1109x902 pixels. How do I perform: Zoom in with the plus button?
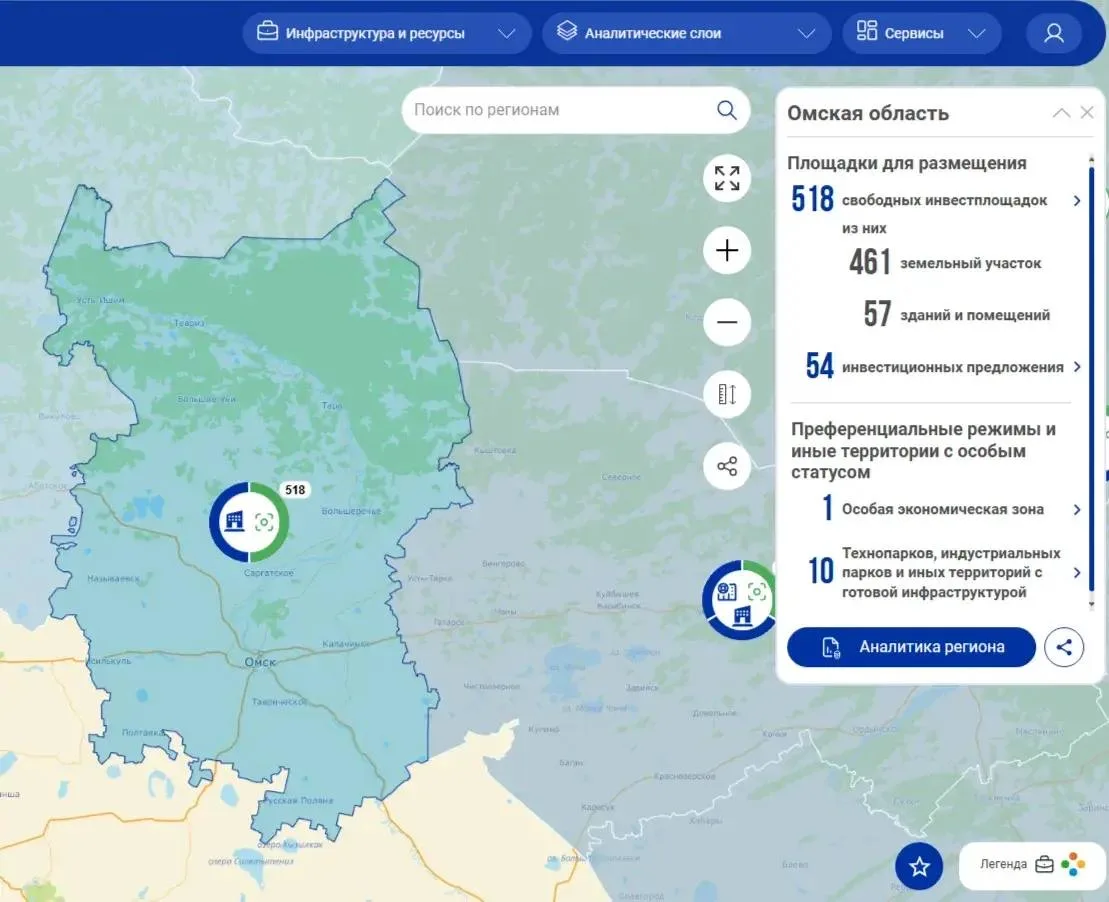point(727,250)
